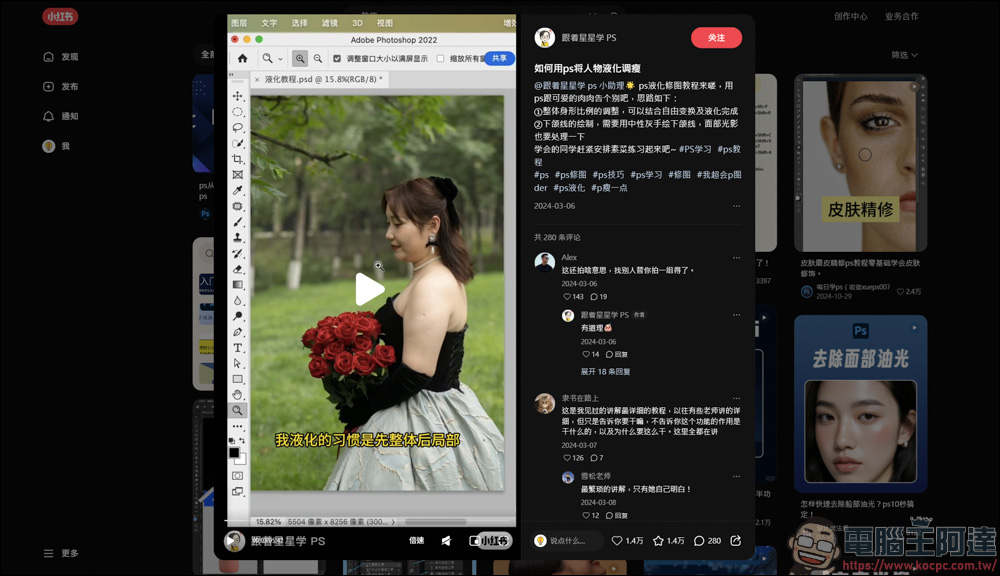Enable '缩放所有窗口' checkbox
The image size is (1000, 576).
point(440,58)
